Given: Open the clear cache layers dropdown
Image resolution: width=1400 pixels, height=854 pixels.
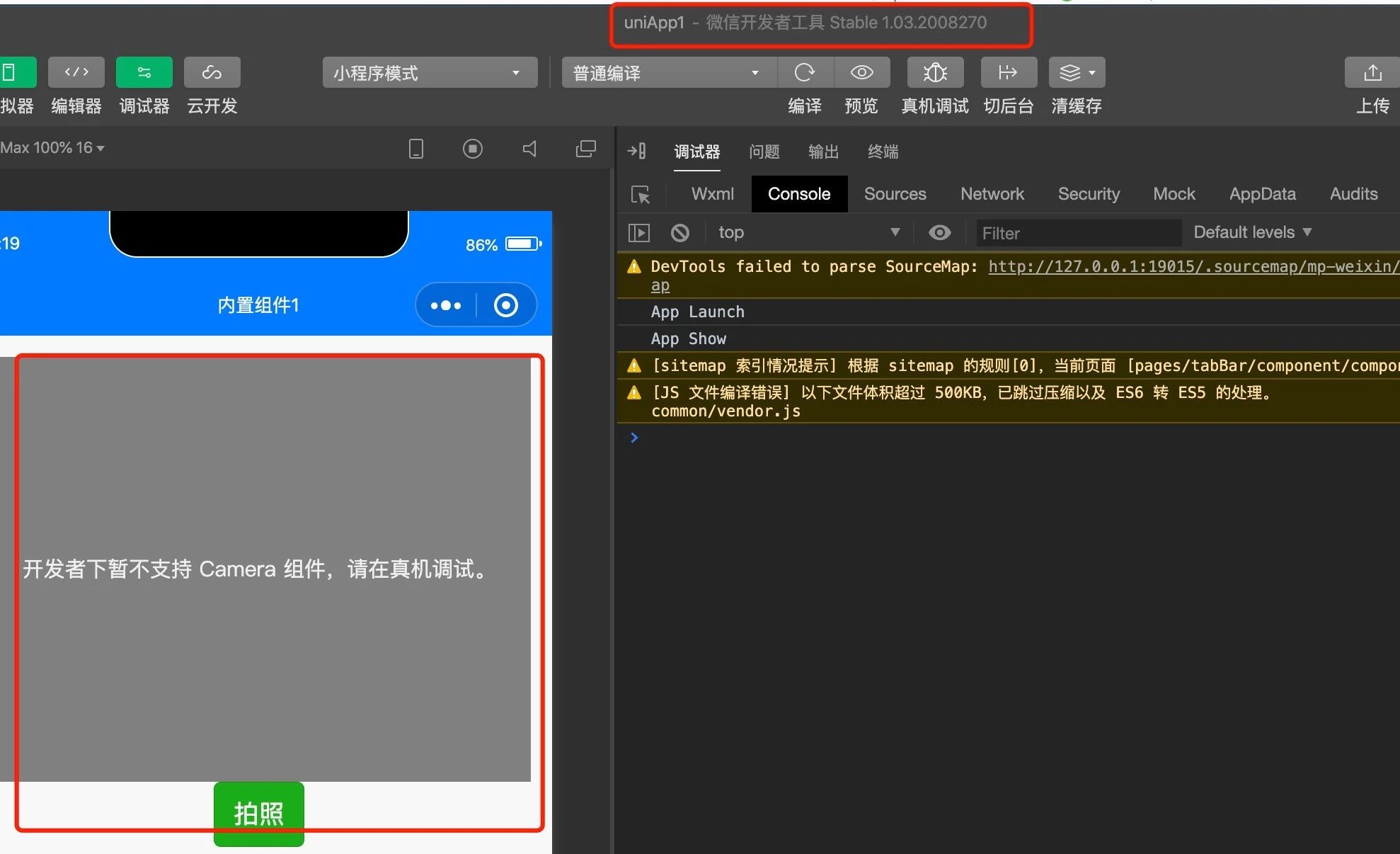Looking at the screenshot, I should click(x=1077, y=72).
